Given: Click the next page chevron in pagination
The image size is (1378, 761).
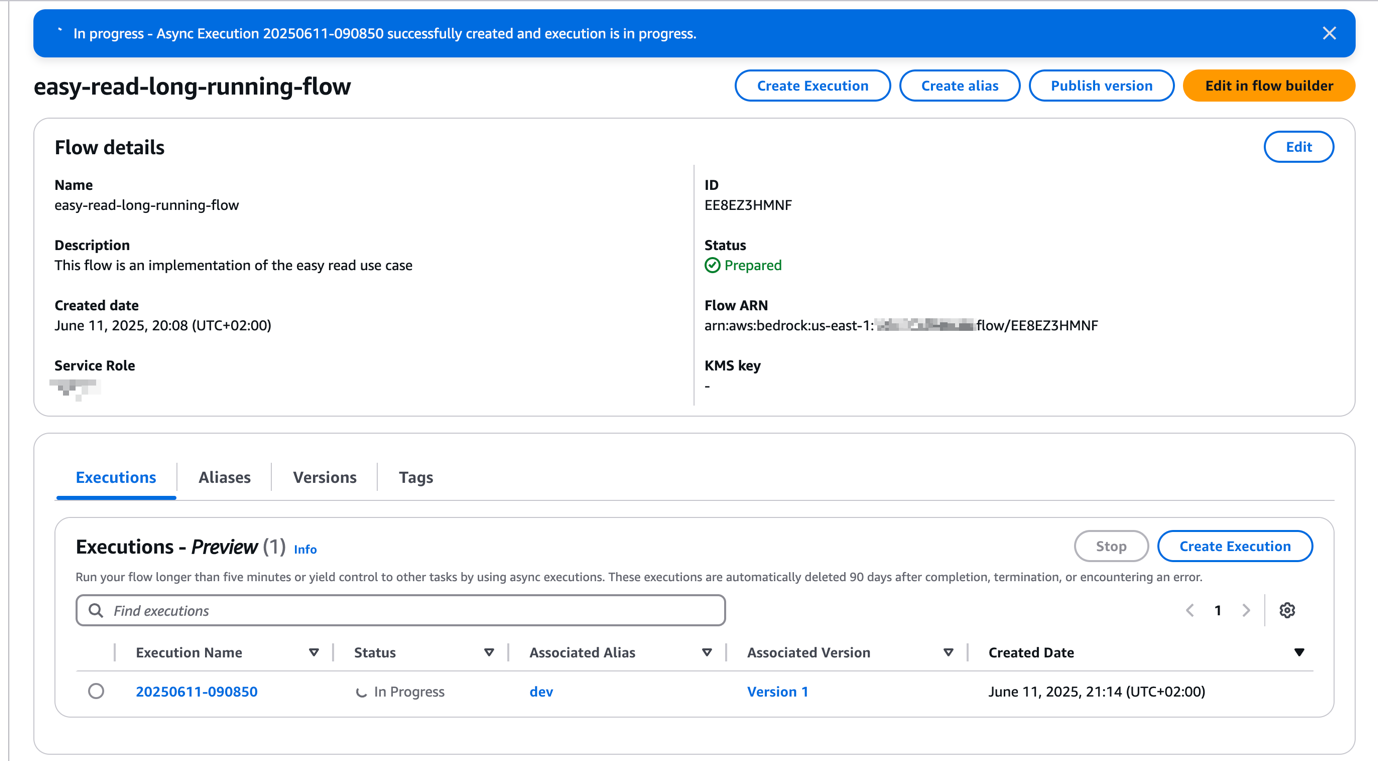Looking at the screenshot, I should pyautogui.click(x=1246, y=610).
